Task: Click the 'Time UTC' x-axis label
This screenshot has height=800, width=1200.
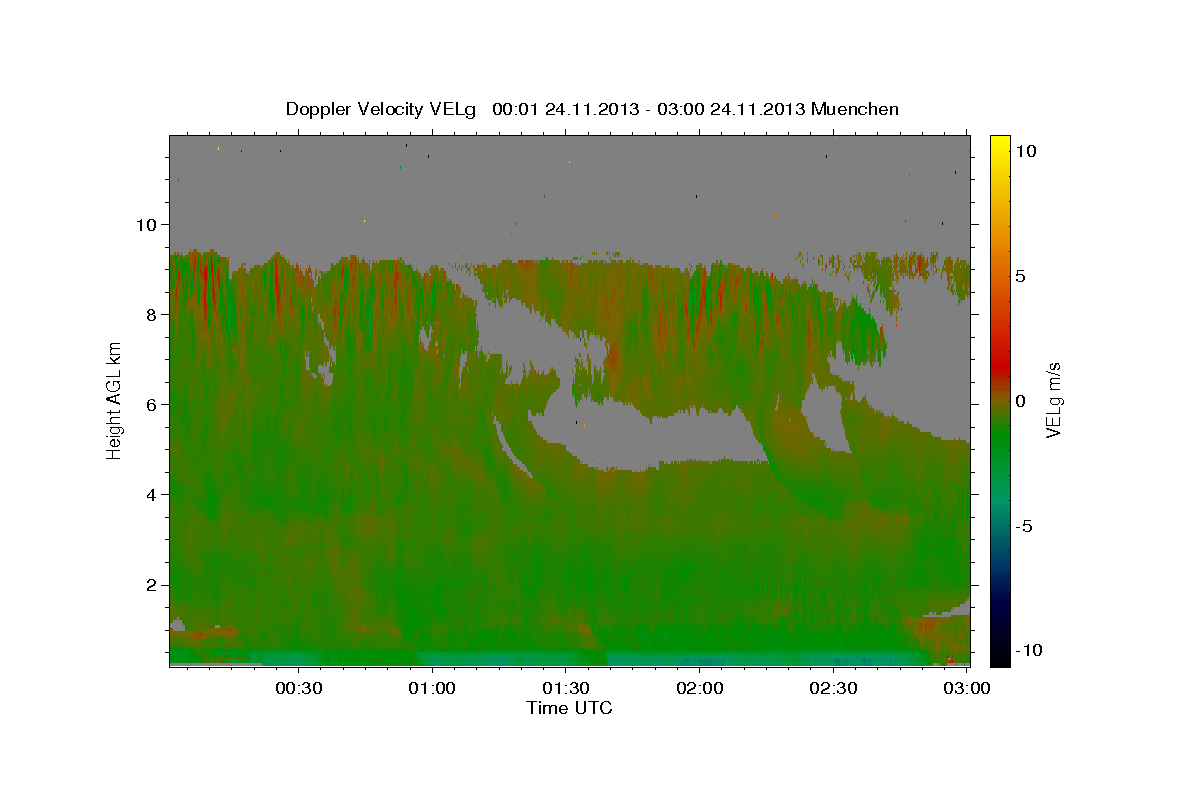Action: pos(569,708)
